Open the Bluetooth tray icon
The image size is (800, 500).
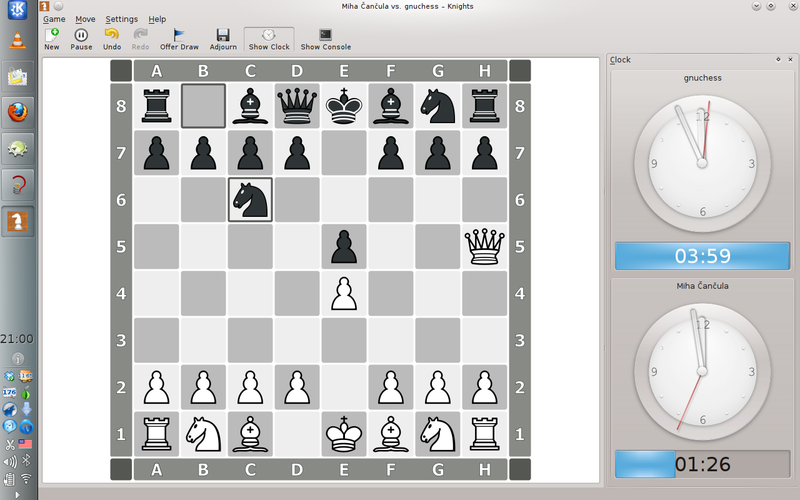[26, 461]
